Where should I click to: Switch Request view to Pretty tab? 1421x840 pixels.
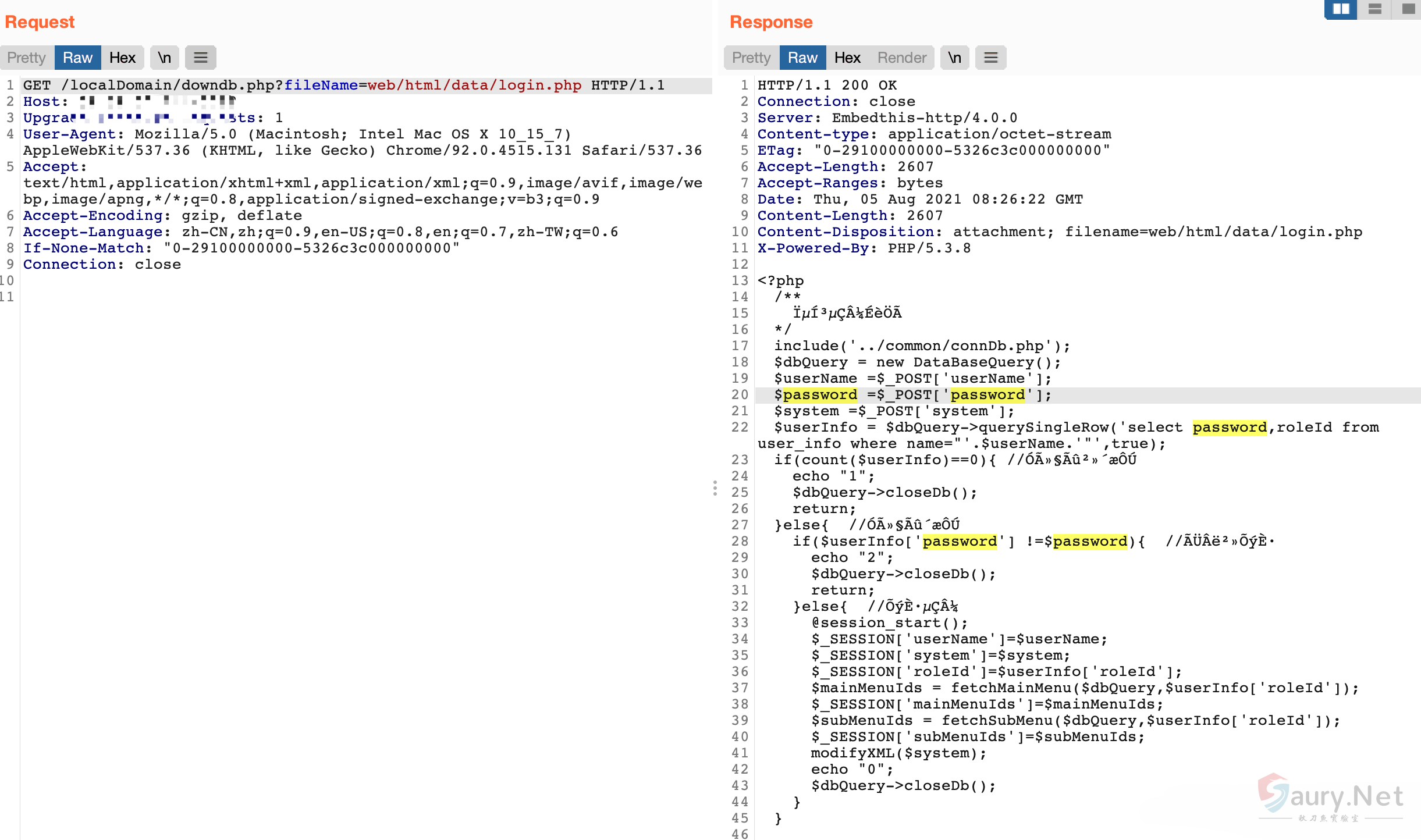(x=27, y=58)
